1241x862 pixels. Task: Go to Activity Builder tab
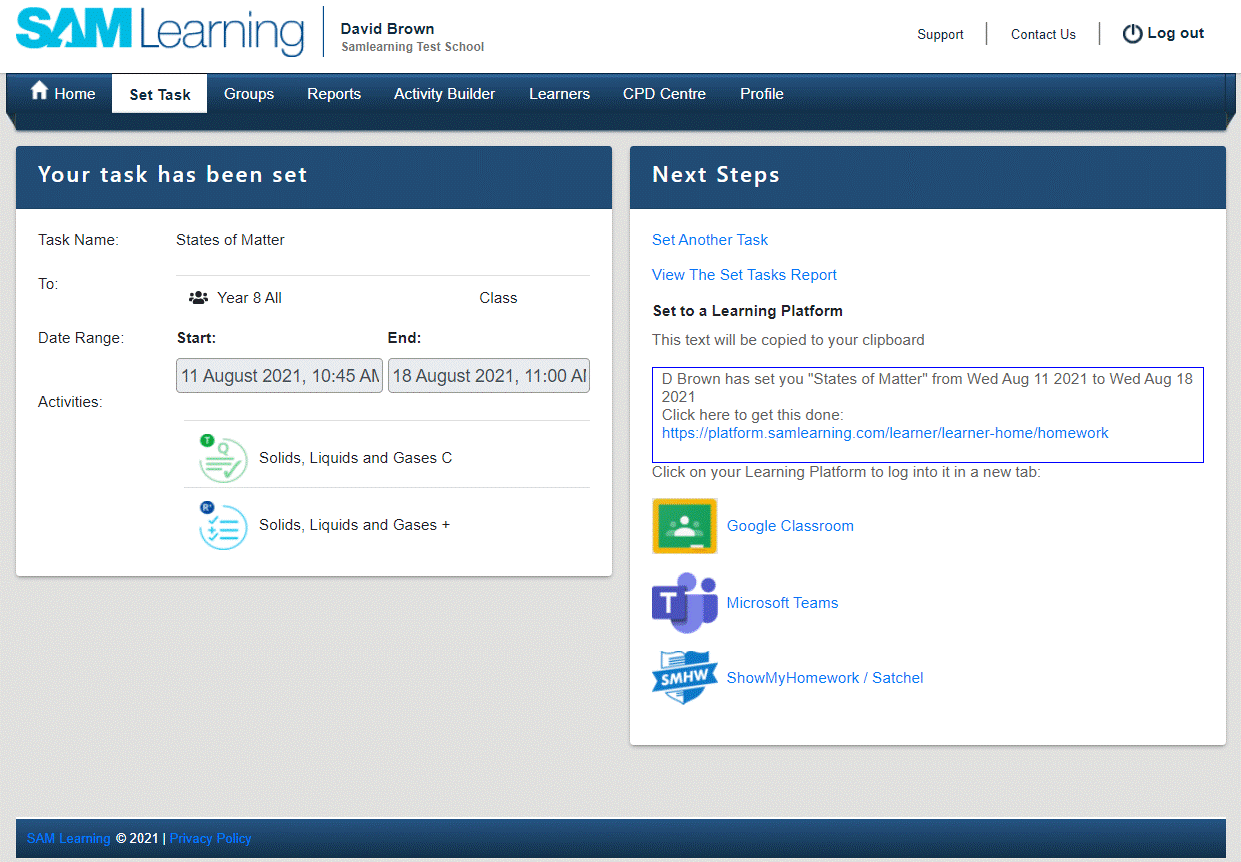click(x=444, y=94)
